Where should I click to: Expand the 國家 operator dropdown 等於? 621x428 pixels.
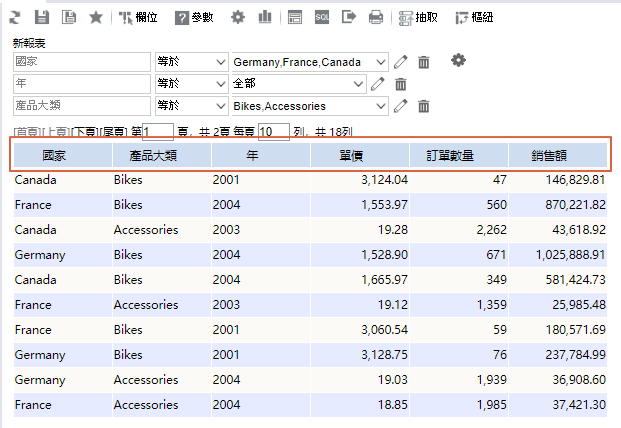pos(191,62)
